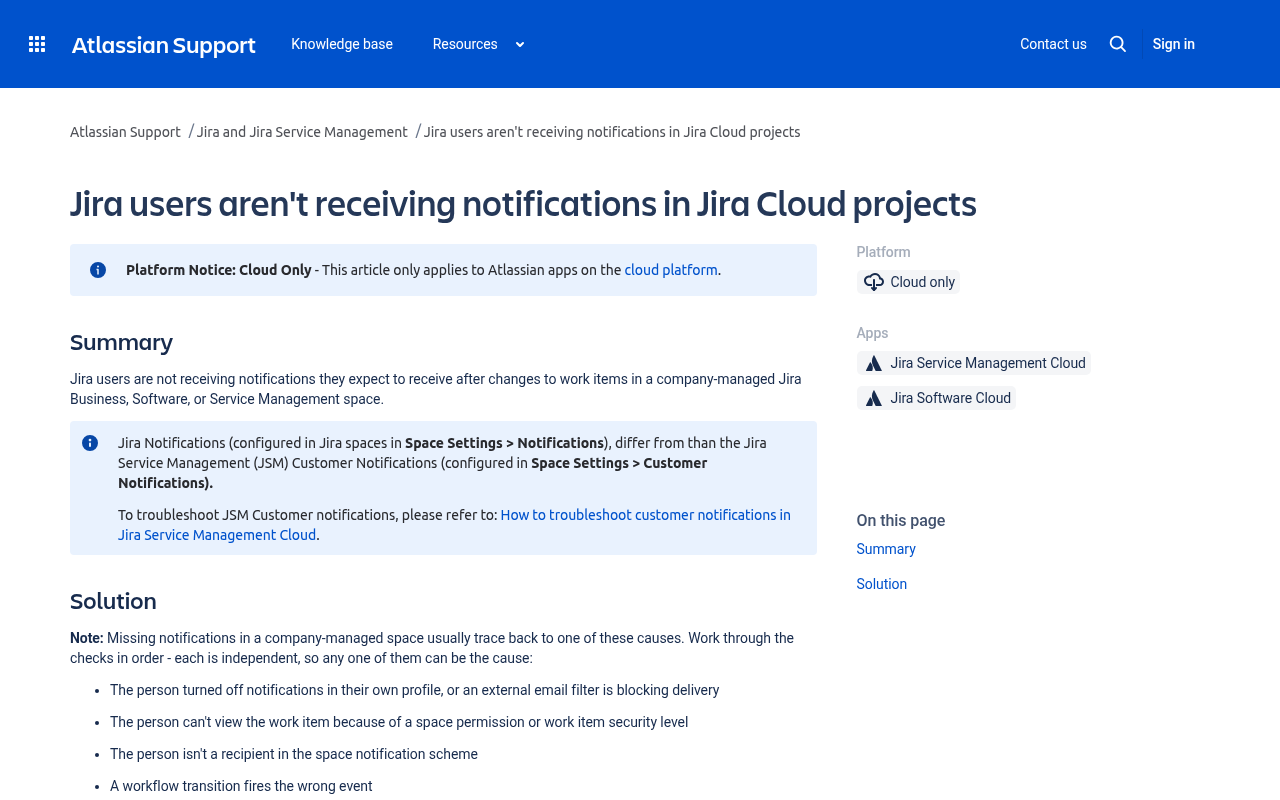The height and width of the screenshot is (800, 1280).
Task: Click the info icon in Jira Notifications panel
Action: (90, 443)
